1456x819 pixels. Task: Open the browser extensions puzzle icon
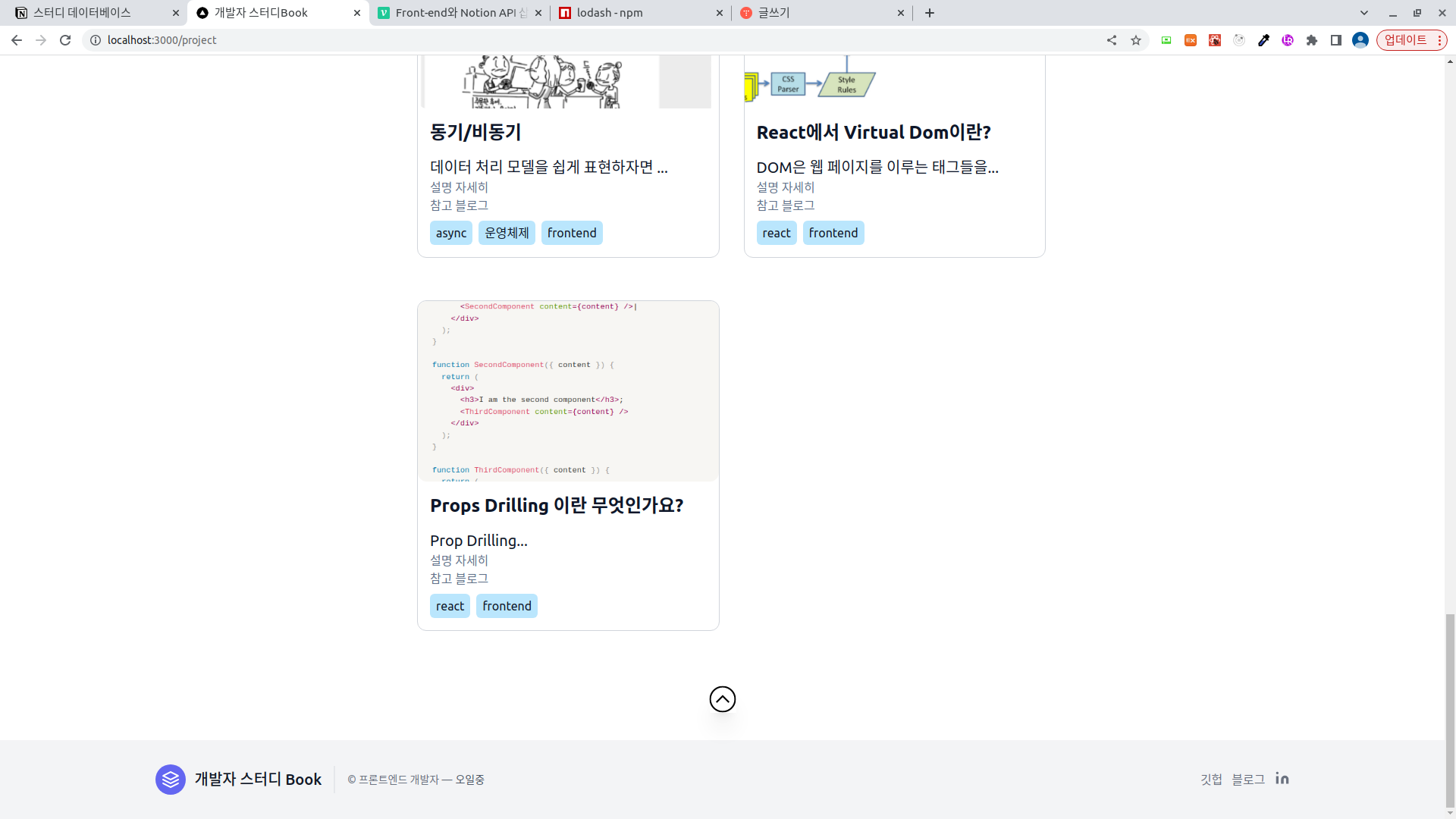1311,40
